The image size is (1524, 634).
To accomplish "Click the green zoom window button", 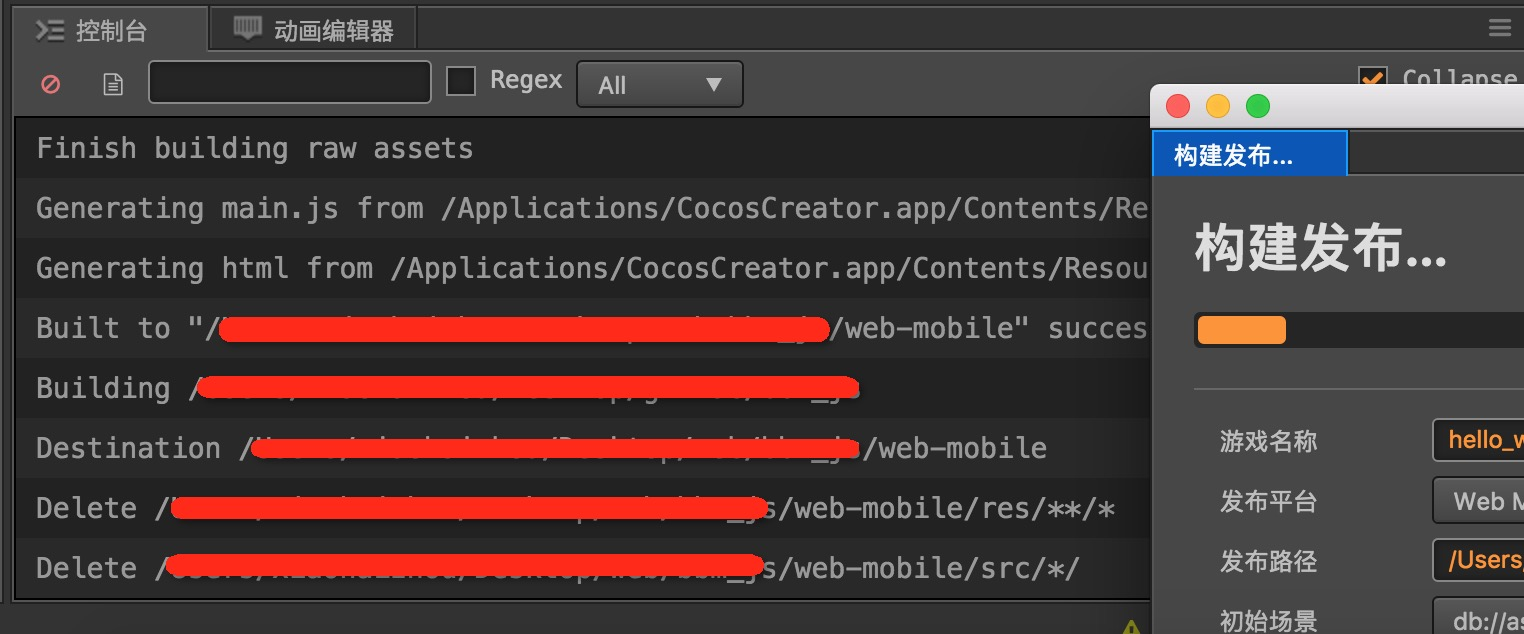I will coord(1257,106).
